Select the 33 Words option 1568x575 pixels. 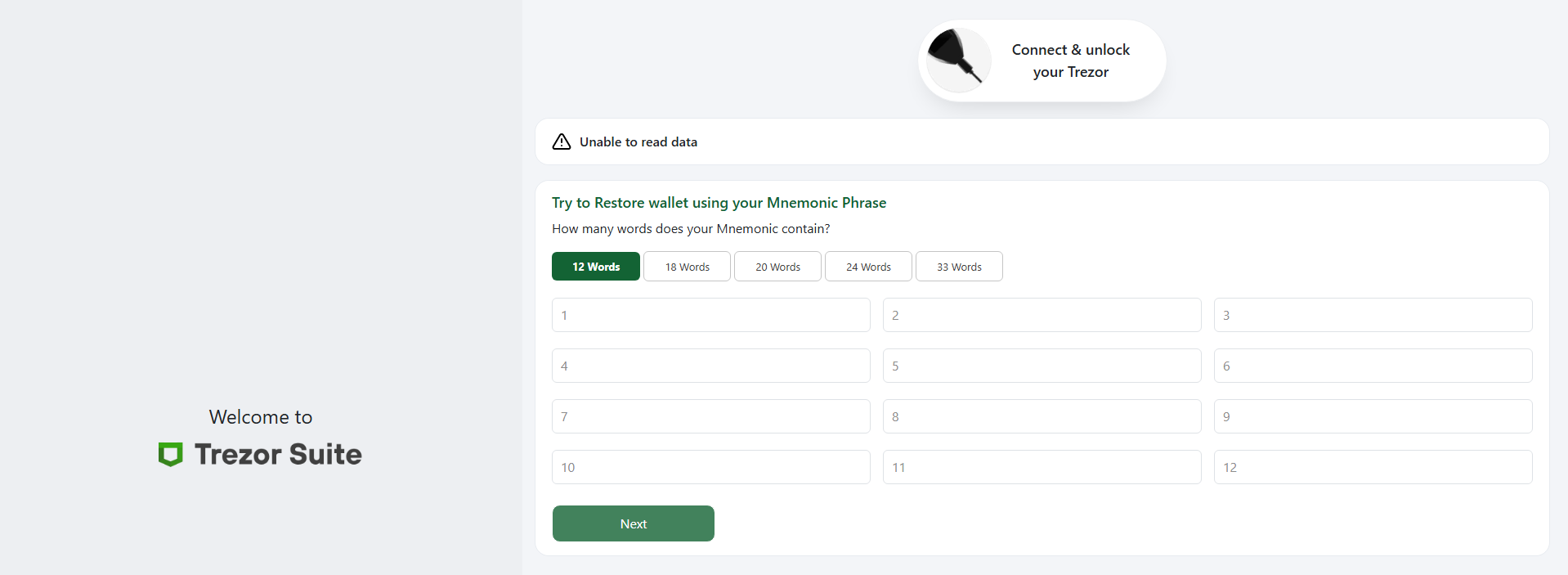click(959, 267)
